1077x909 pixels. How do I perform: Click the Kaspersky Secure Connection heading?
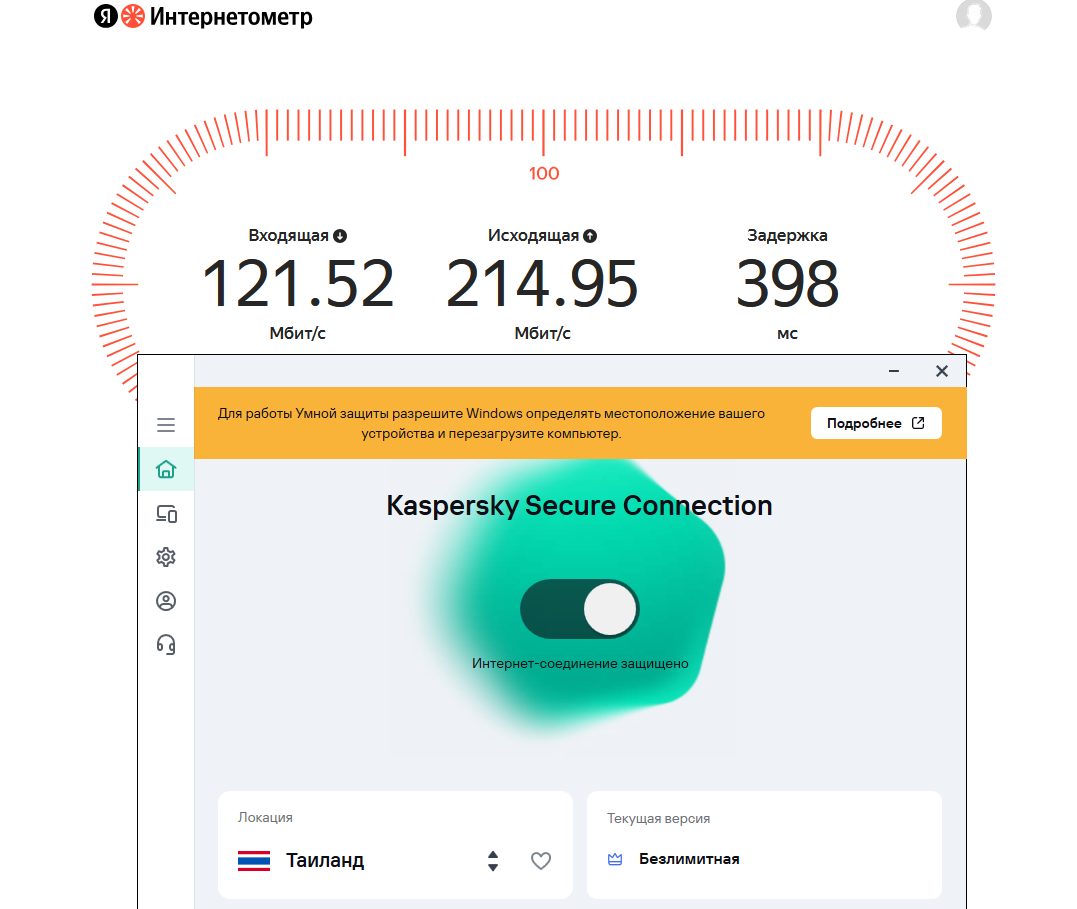click(x=579, y=506)
